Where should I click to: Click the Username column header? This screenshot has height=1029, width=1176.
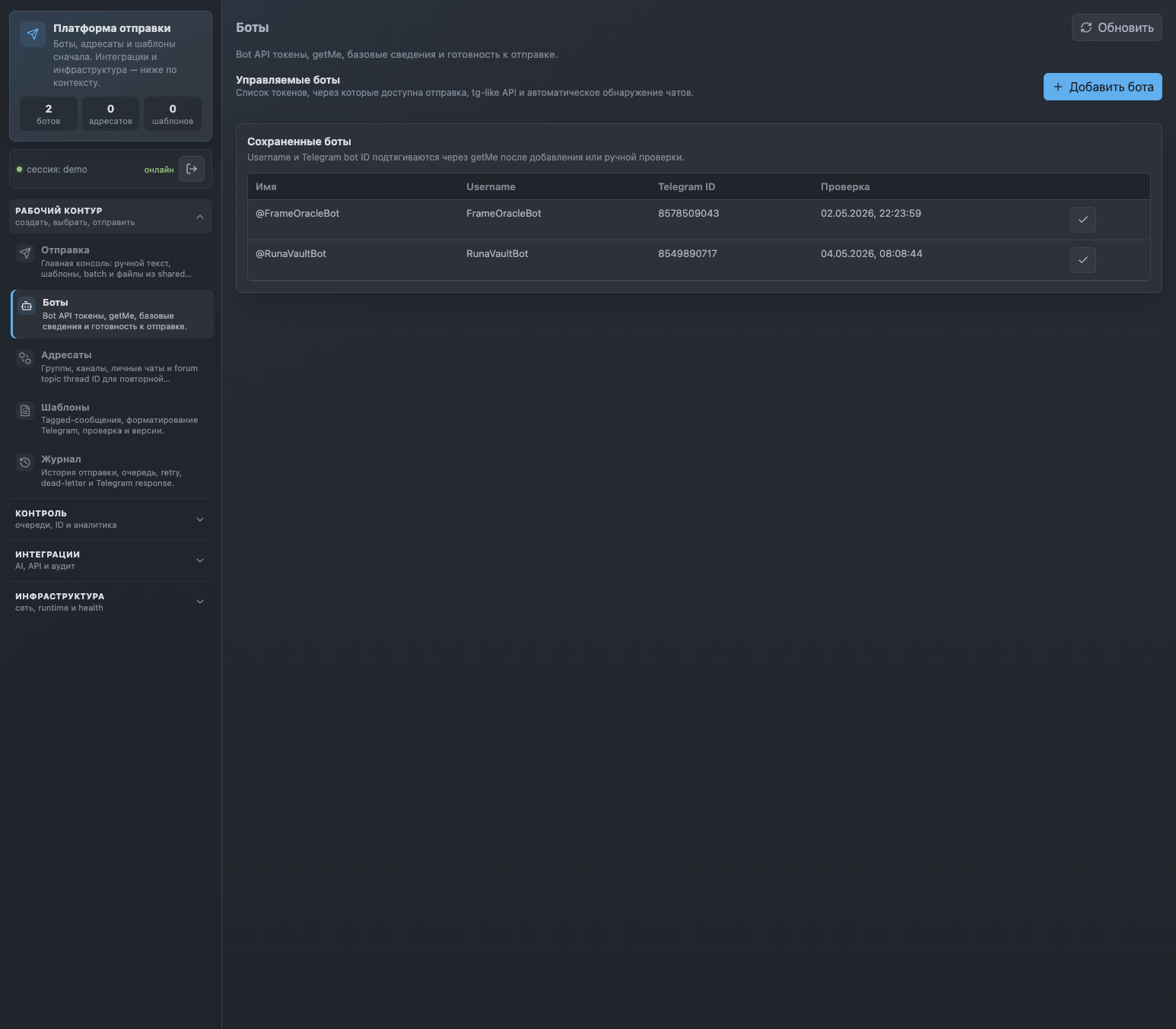coord(491,187)
